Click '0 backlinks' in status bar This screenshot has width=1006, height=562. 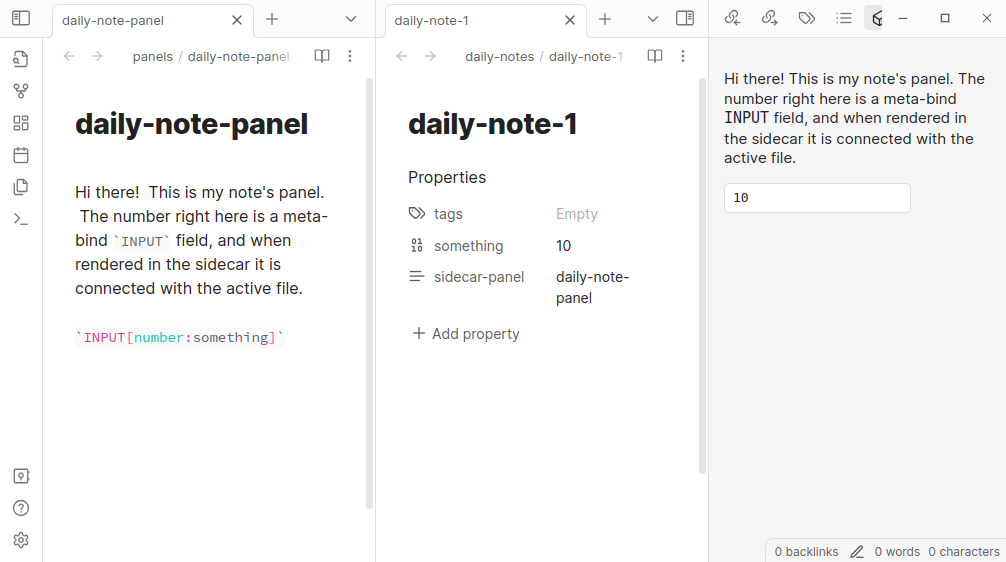tap(806, 552)
